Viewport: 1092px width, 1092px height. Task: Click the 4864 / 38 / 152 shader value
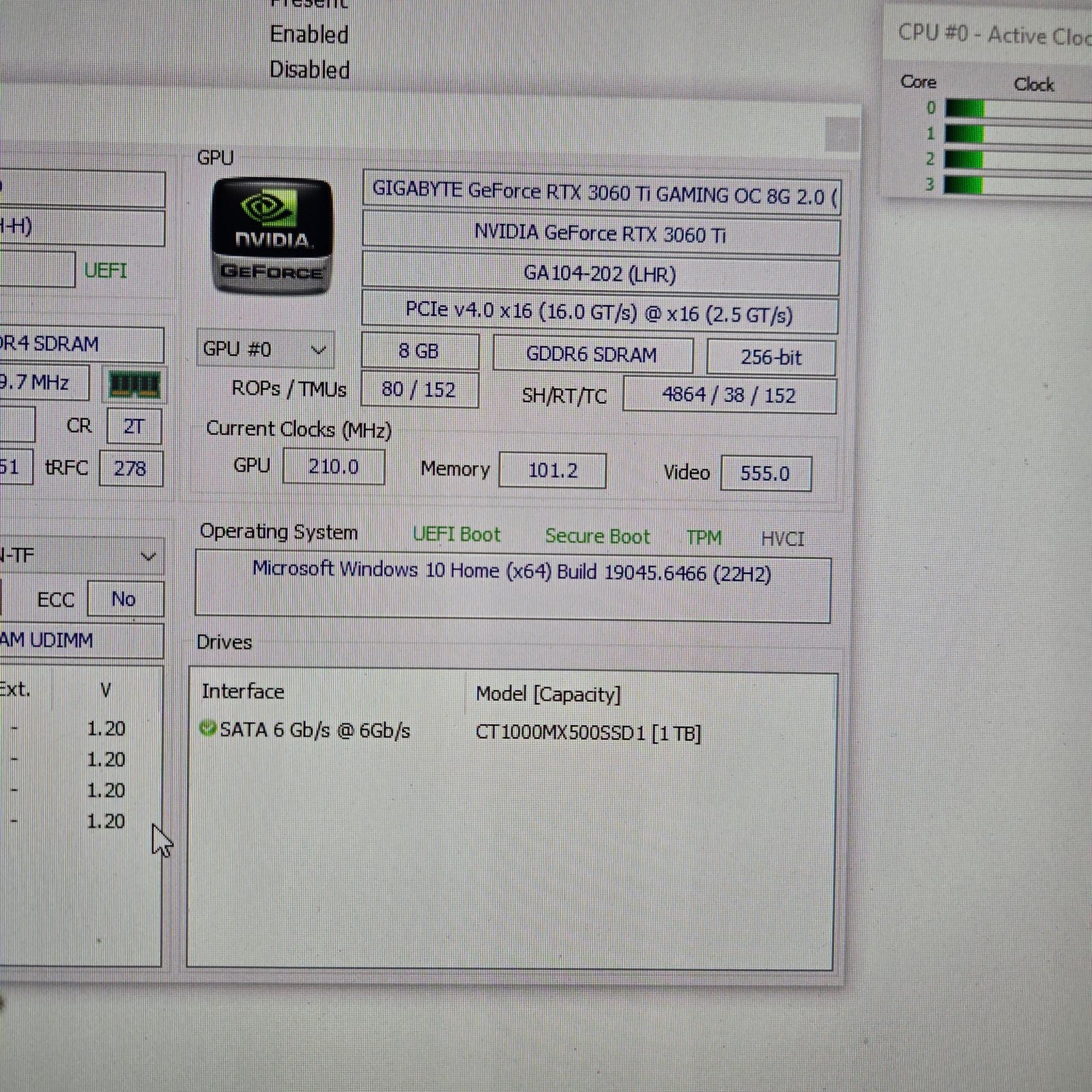point(729,395)
